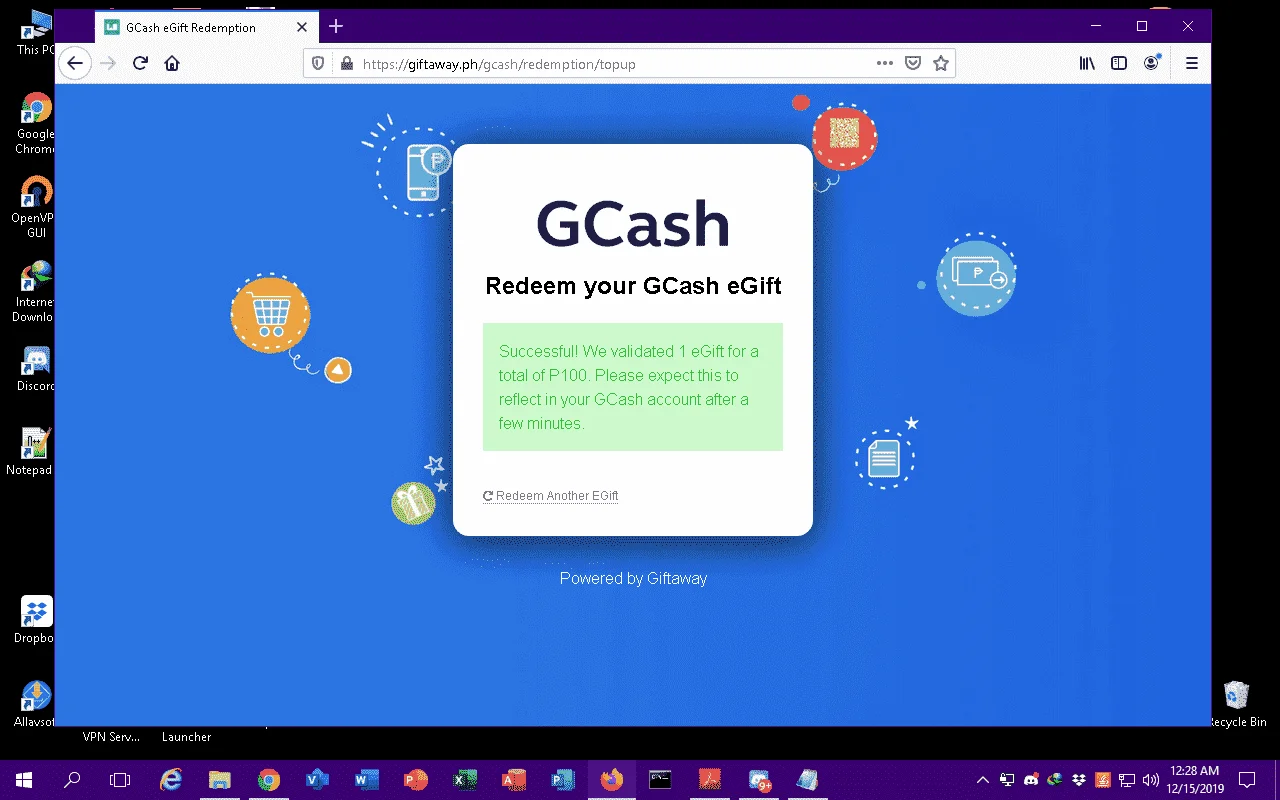Open the Recycle Bin on the desktop
1280x800 pixels.
coord(1237,704)
